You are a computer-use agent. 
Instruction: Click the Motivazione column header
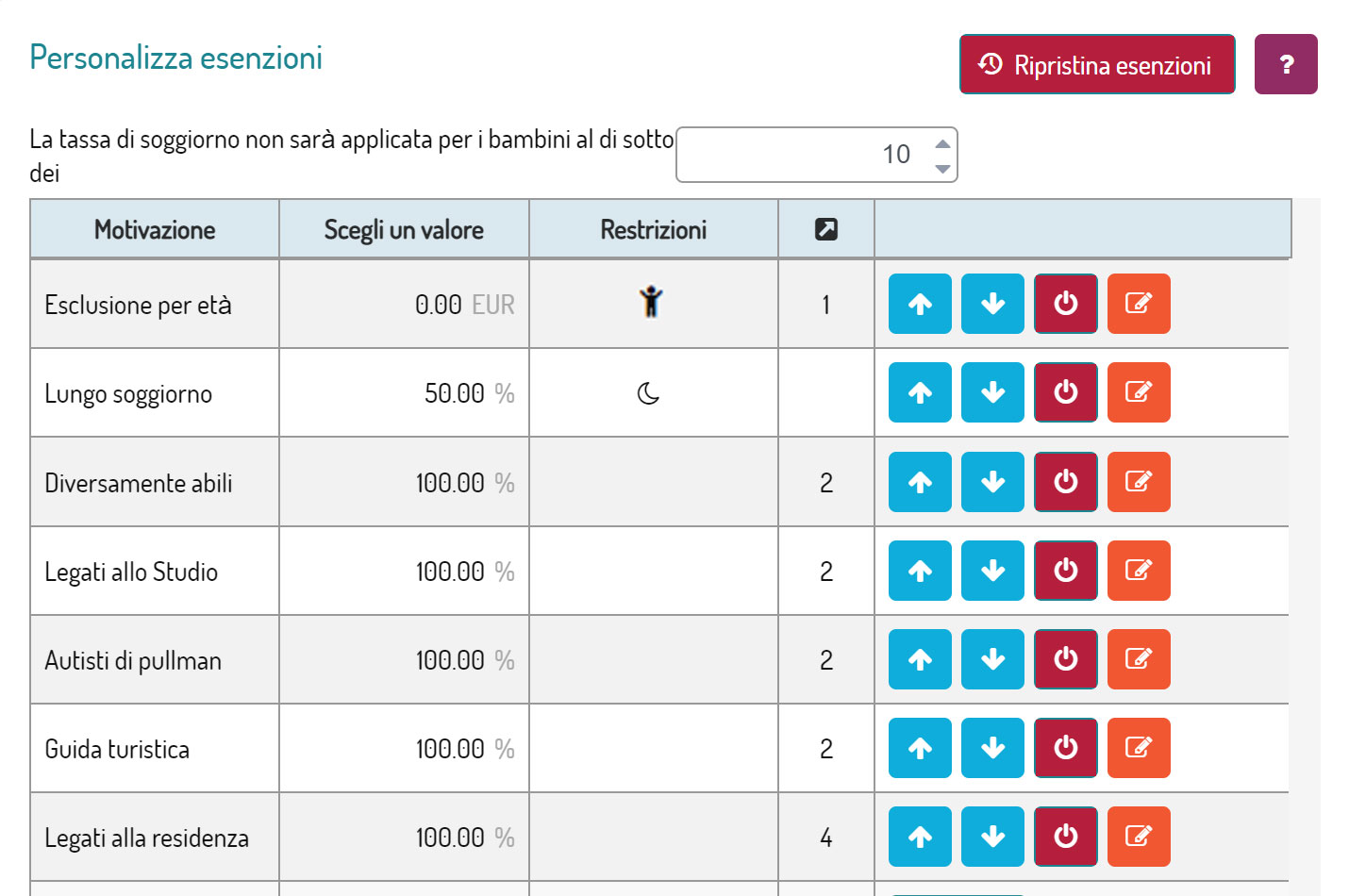155,229
